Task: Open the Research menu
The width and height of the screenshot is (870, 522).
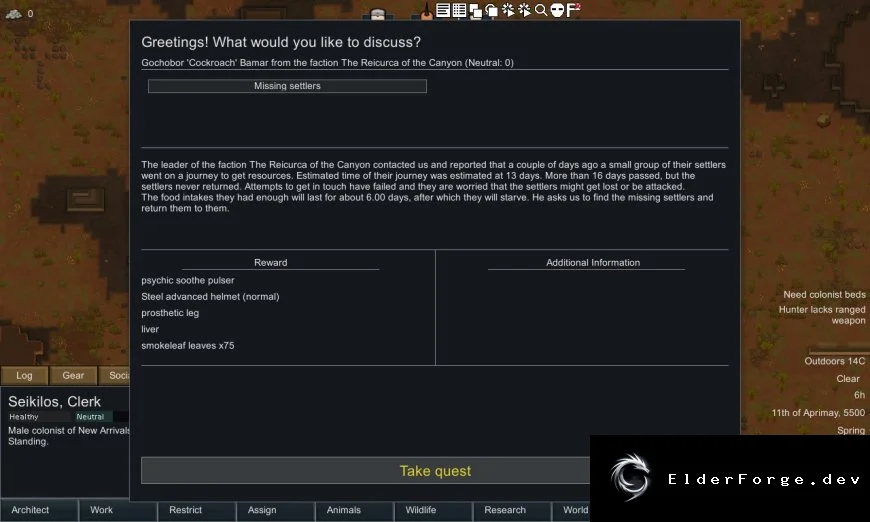Action: (x=512, y=510)
